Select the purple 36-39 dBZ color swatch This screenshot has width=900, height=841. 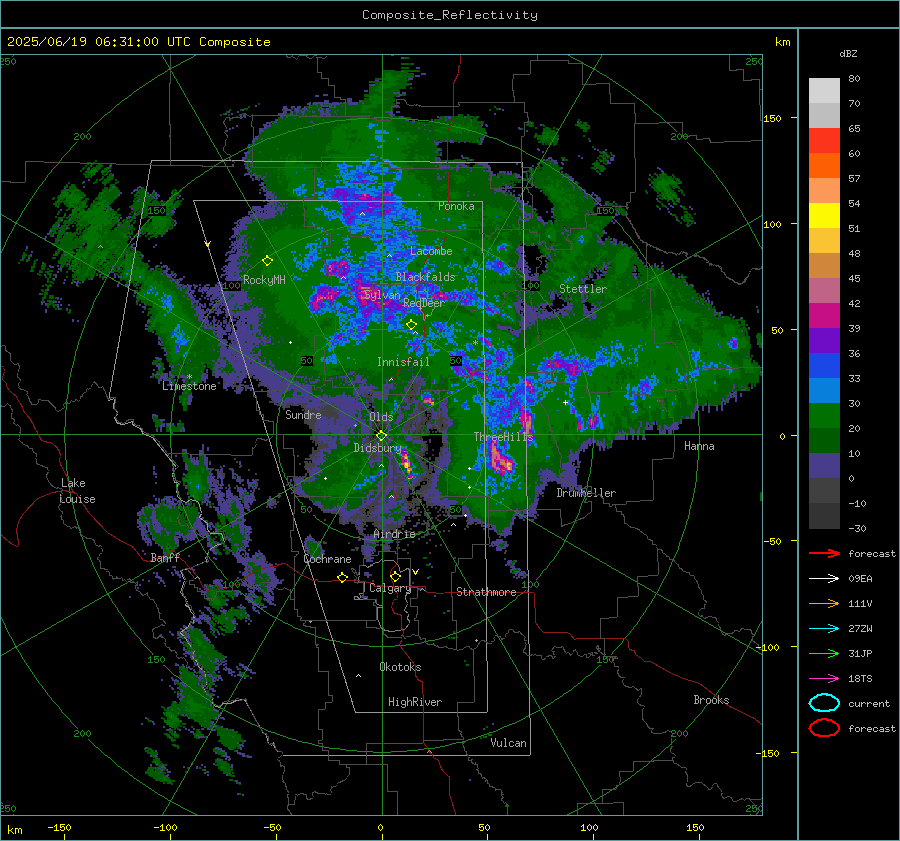click(x=824, y=341)
